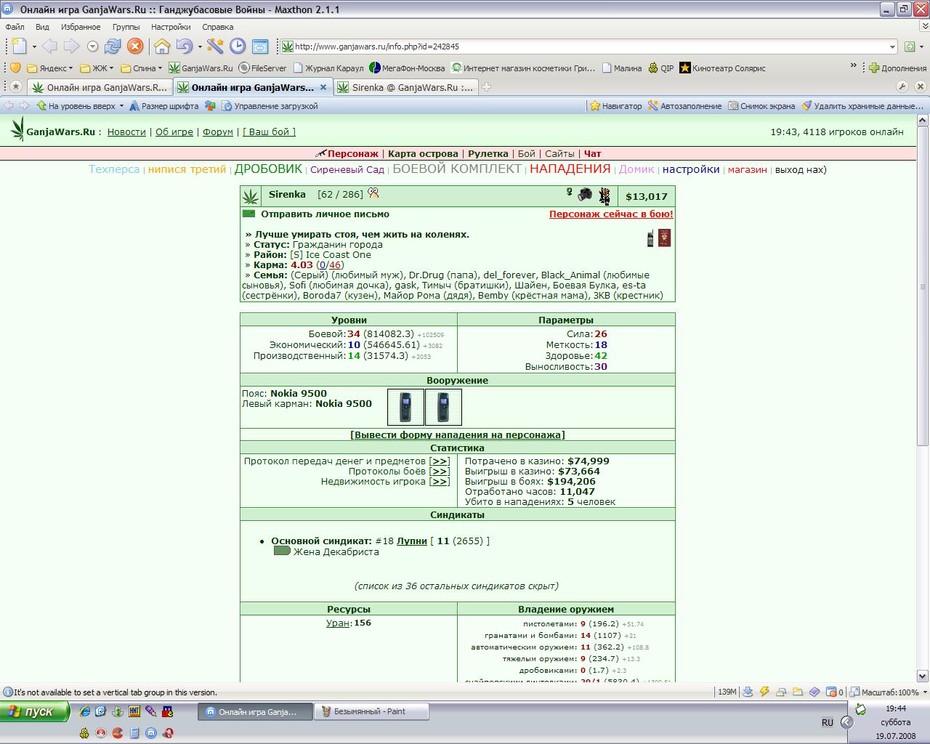Click the page vertical scrollbar down arrow
The height and width of the screenshot is (744, 930).
[x=922, y=676]
